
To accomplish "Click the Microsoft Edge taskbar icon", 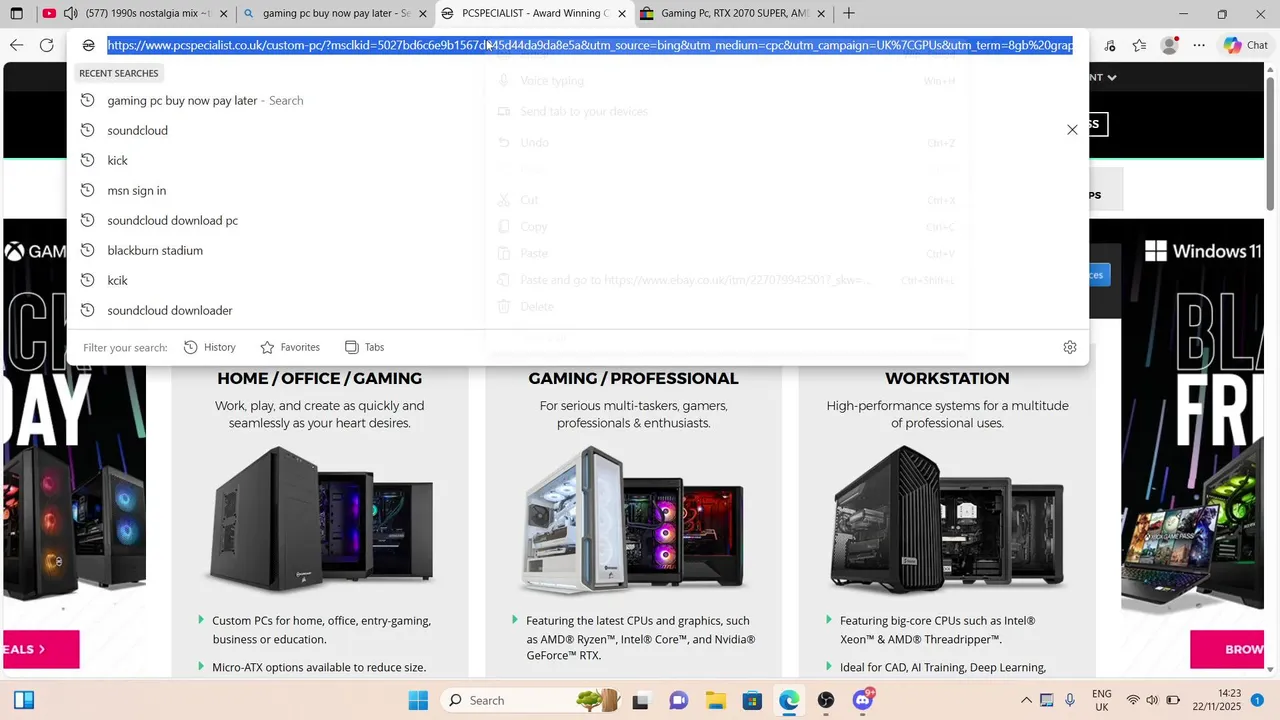I will [789, 700].
